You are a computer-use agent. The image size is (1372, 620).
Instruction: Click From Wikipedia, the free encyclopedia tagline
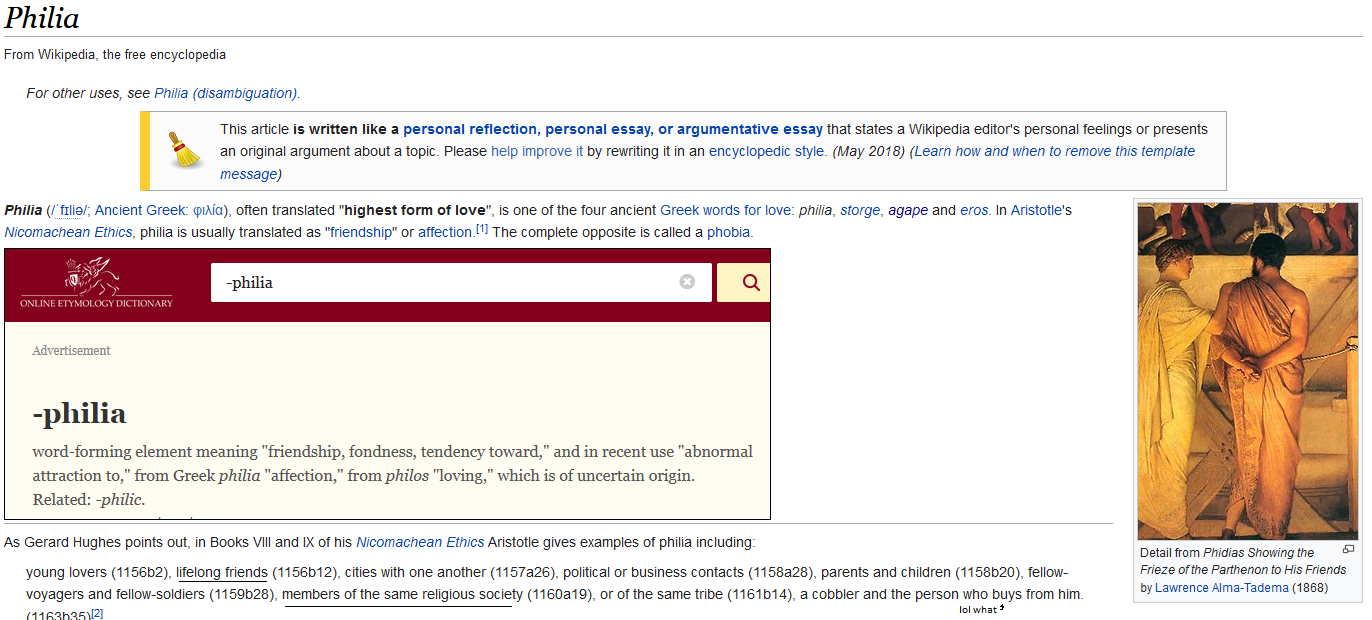[115, 54]
